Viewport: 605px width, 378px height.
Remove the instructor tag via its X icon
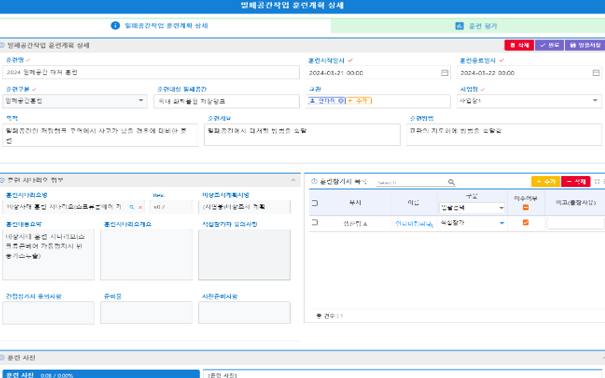click(341, 101)
